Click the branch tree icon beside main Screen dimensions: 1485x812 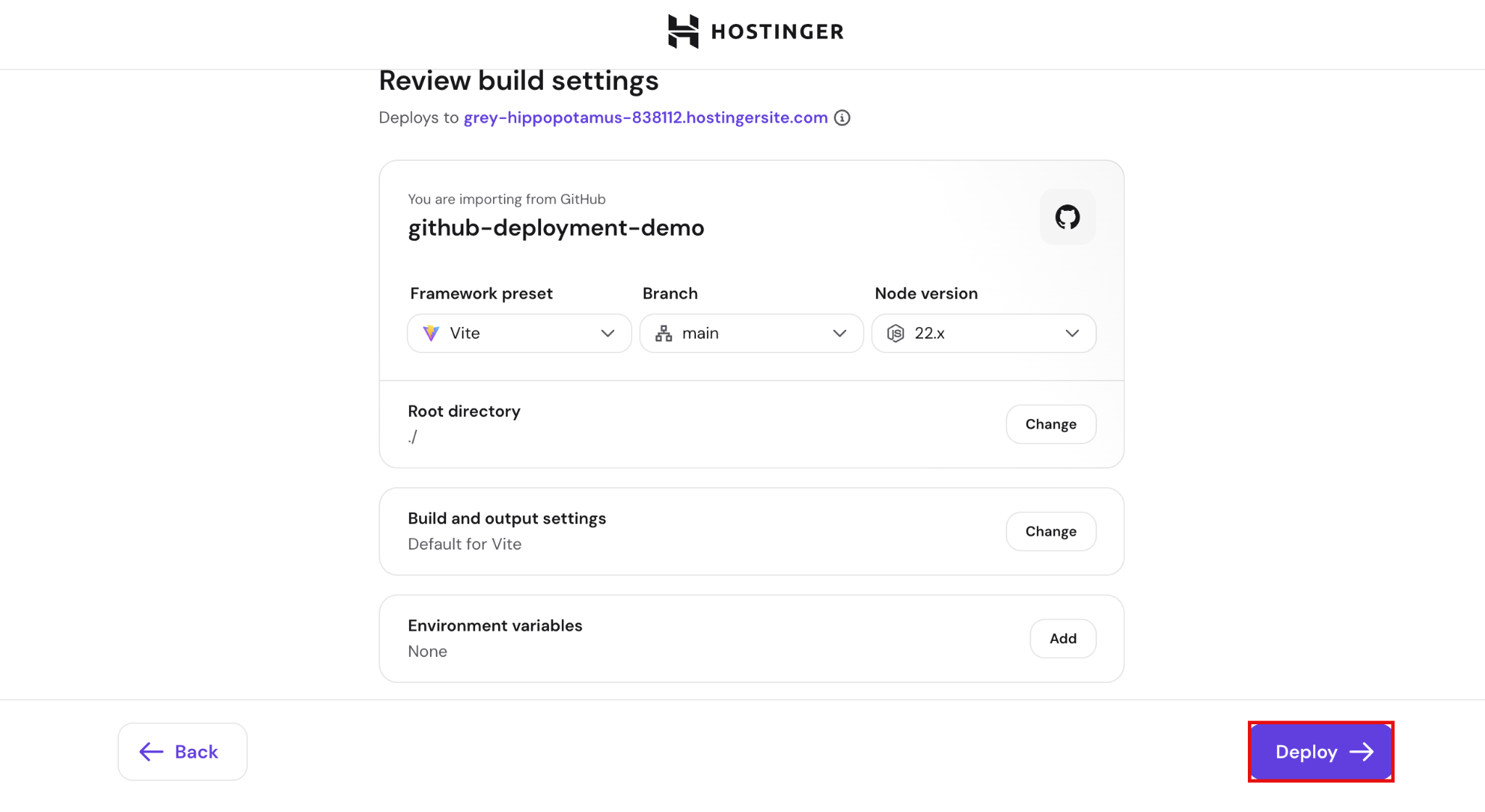tap(663, 333)
